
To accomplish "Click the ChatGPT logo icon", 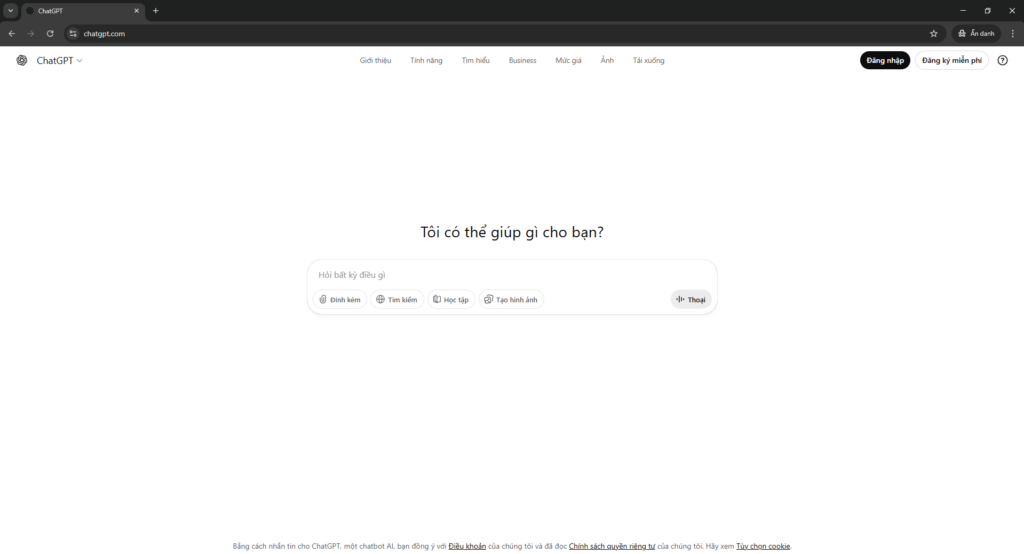I will pyautogui.click(x=22, y=60).
